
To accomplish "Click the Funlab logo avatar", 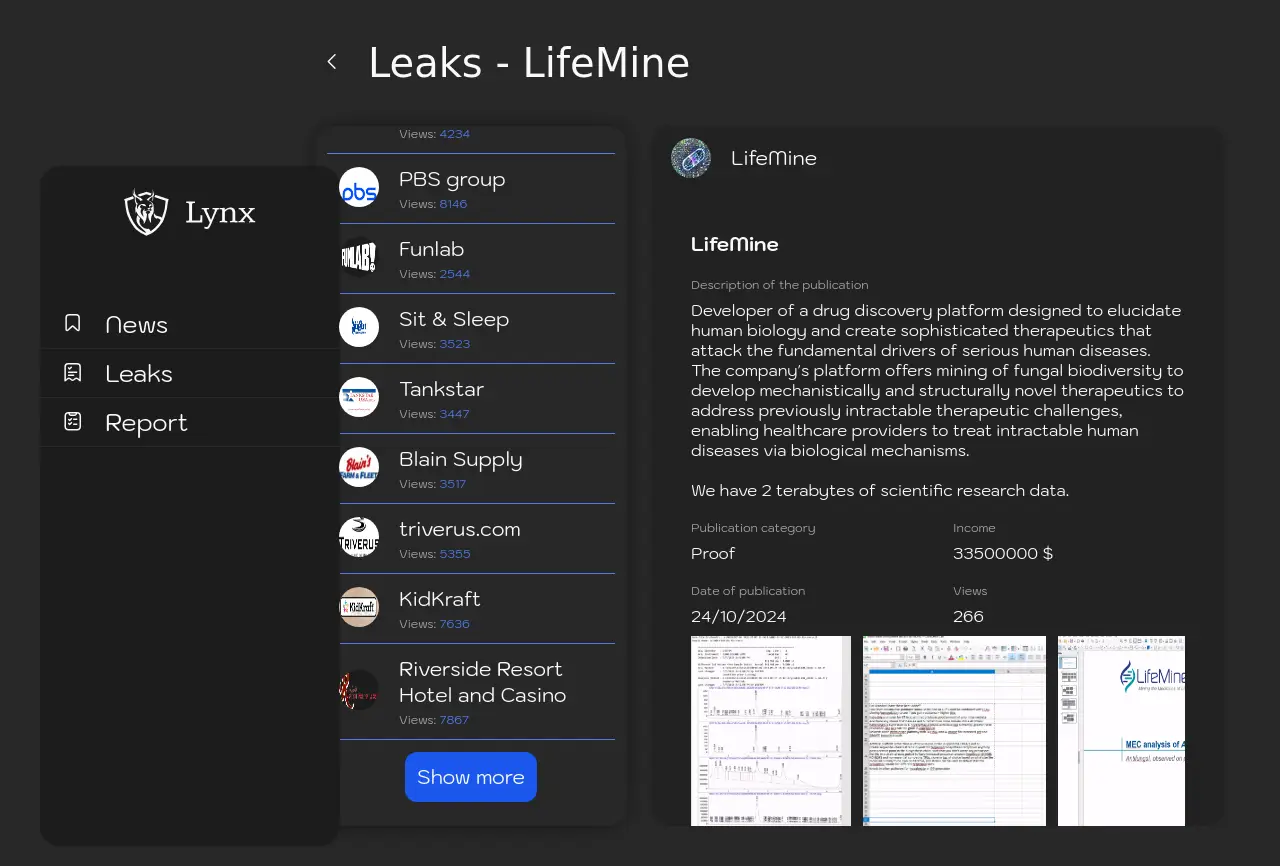I will tap(359, 258).
